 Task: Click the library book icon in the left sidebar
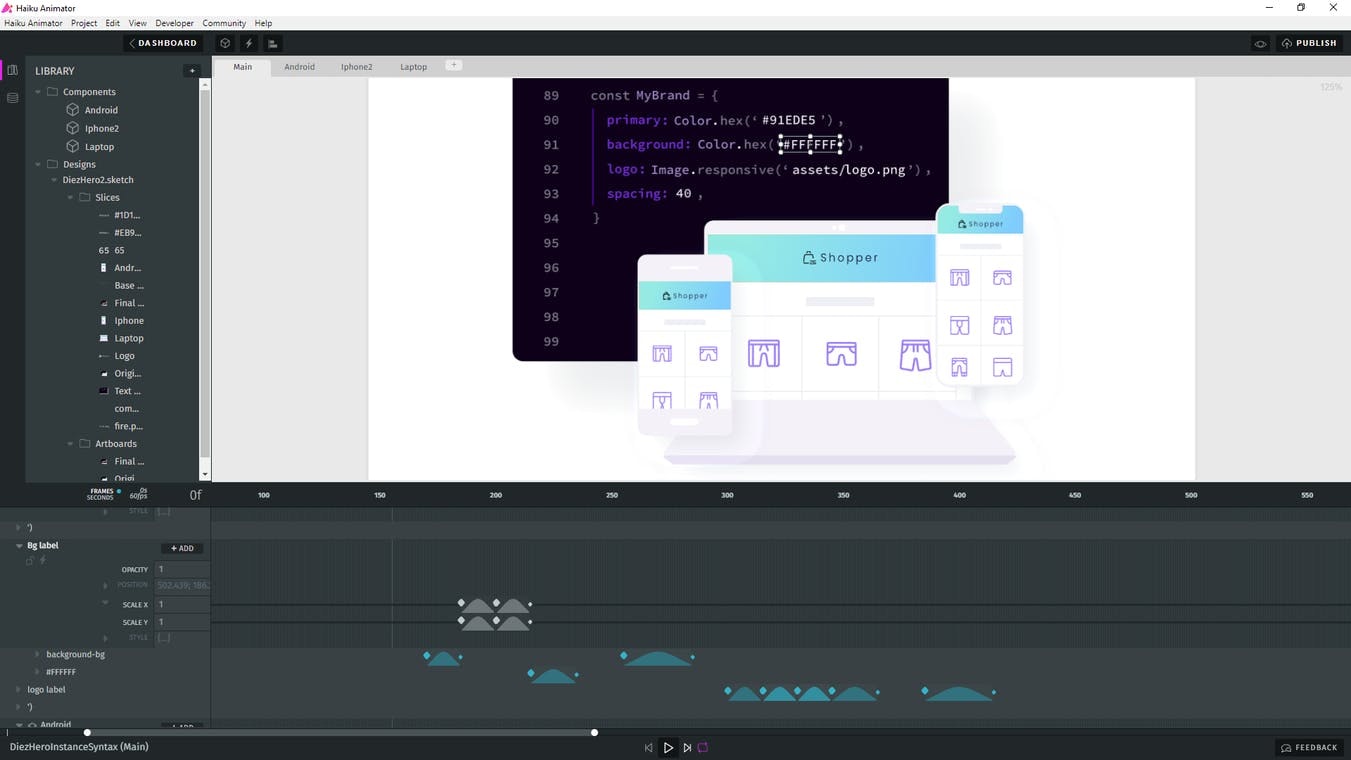pyautogui.click(x=12, y=69)
